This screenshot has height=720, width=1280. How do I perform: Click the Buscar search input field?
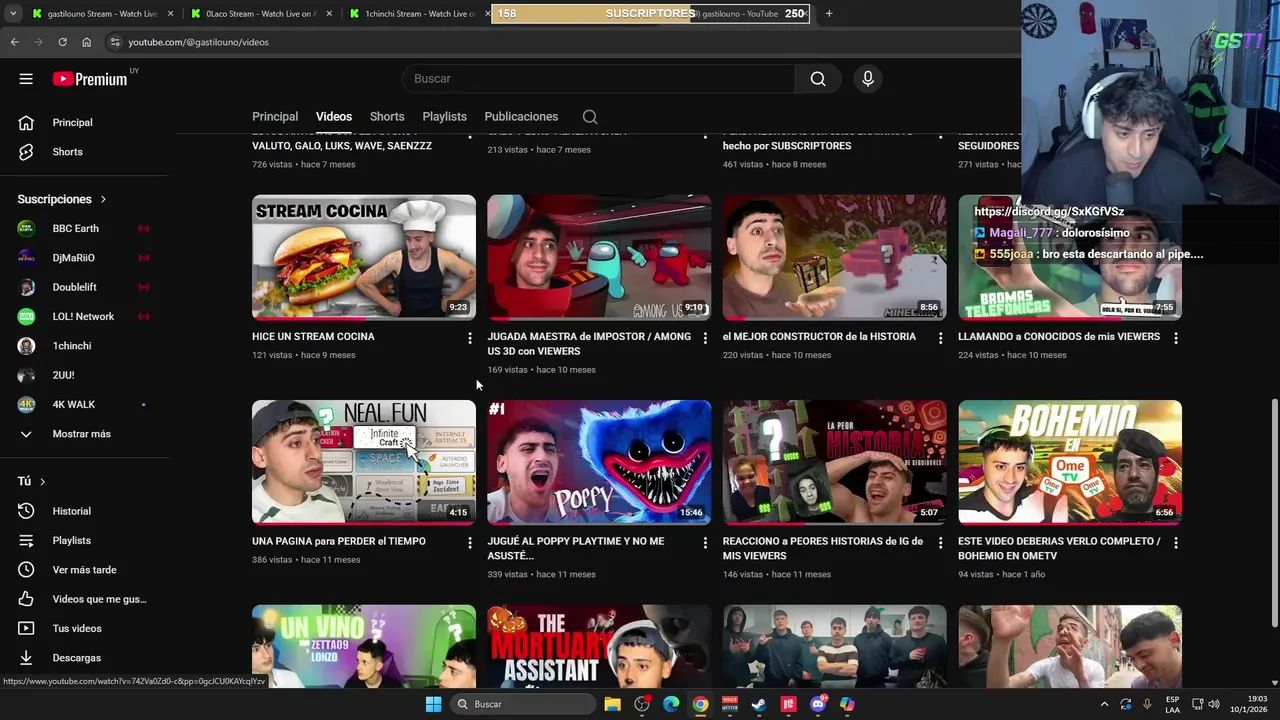[598, 79]
